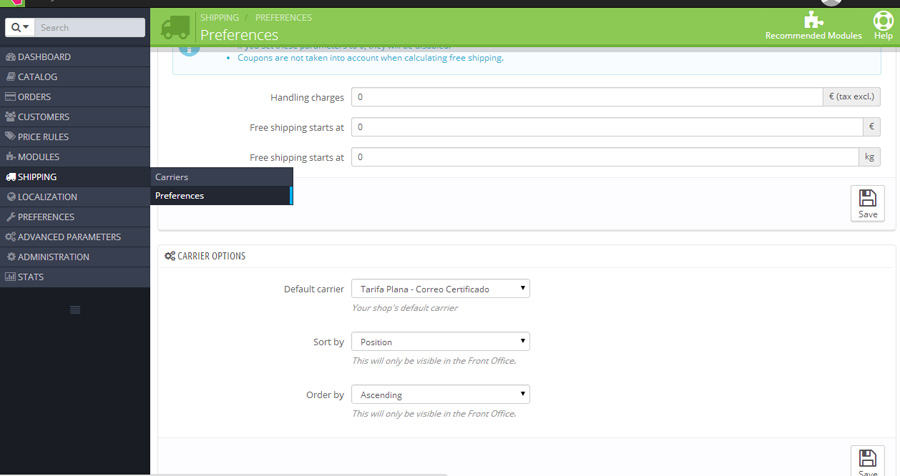Open the Help lifebuoy button
Image resolution: width=900 pixels, height=476 pixels.
[883, 26]
